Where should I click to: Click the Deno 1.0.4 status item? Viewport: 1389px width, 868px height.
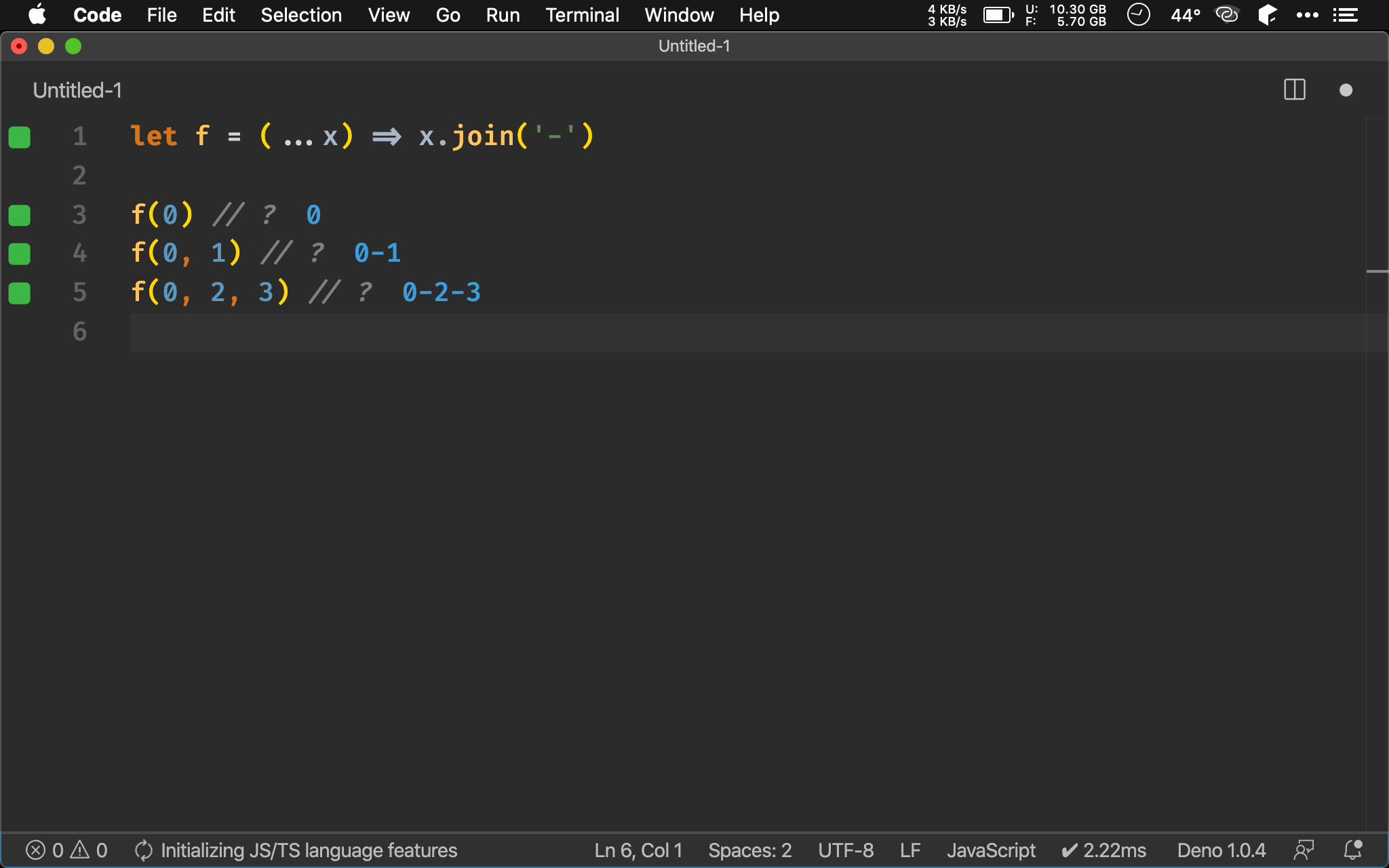click(x=1221, y=850)
